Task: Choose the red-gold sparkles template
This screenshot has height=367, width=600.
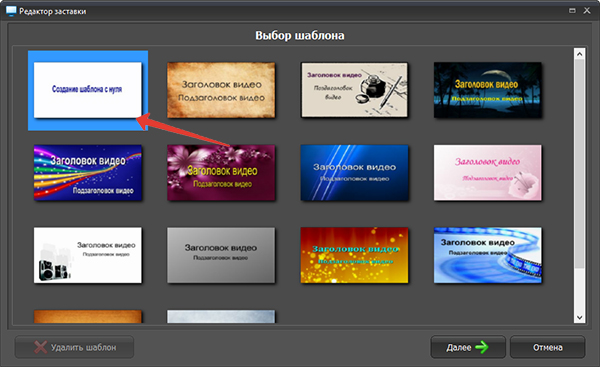Action: [x=354, y=255]
